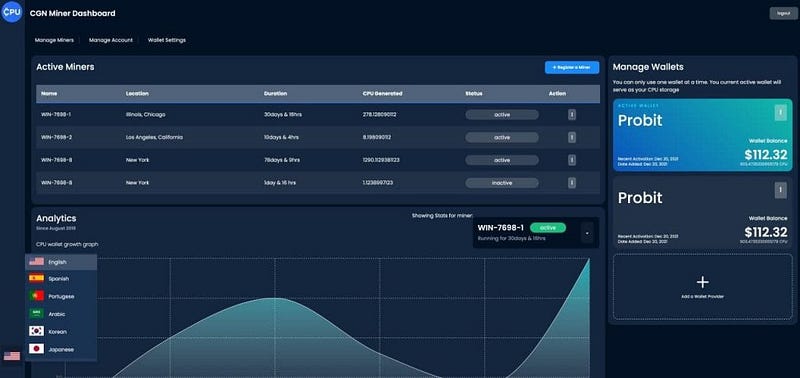The image size is (800, 378).
Task: Click the Duration column header
Action: click(x=276, y=94)
